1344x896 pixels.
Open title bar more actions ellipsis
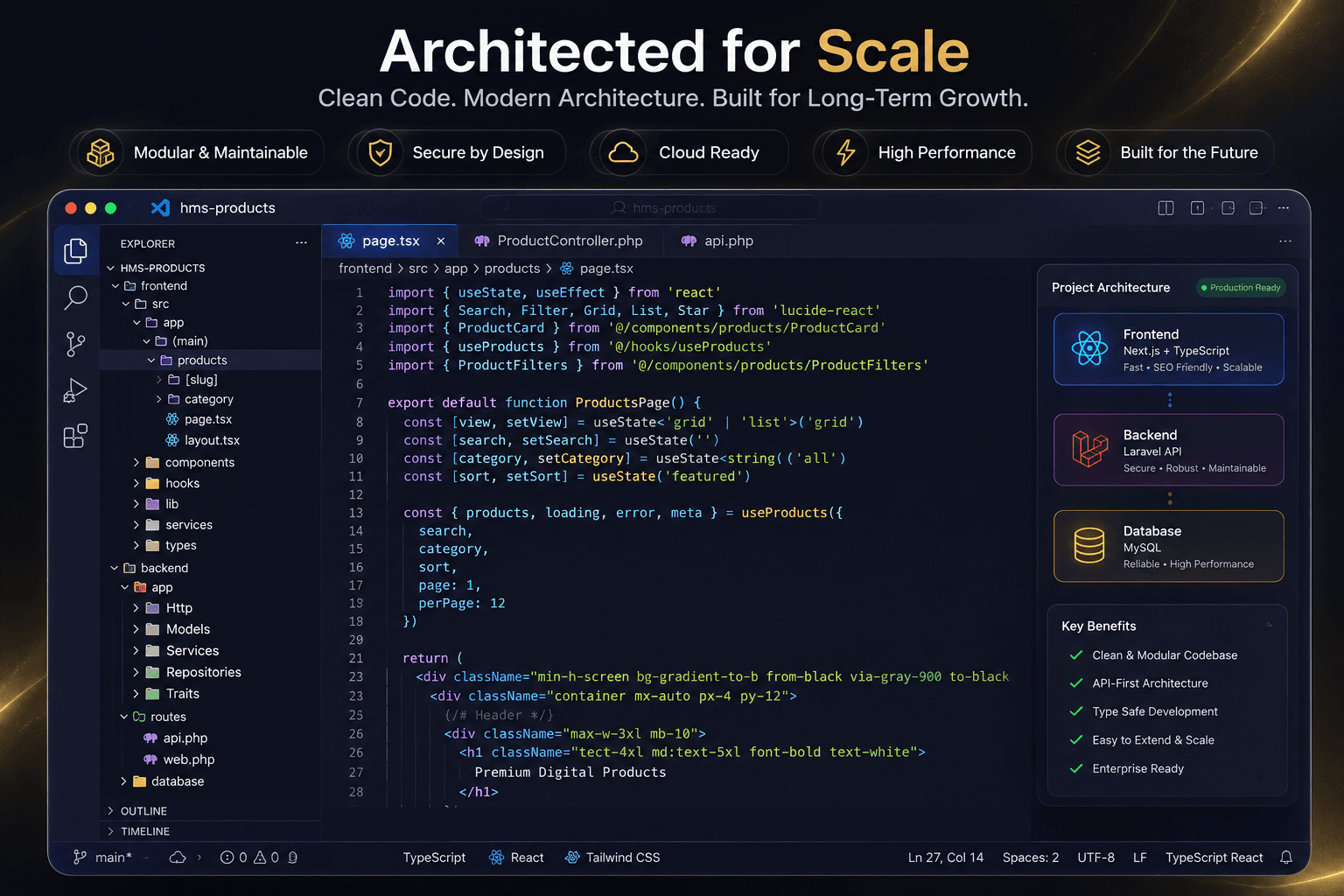point(1284,208)
